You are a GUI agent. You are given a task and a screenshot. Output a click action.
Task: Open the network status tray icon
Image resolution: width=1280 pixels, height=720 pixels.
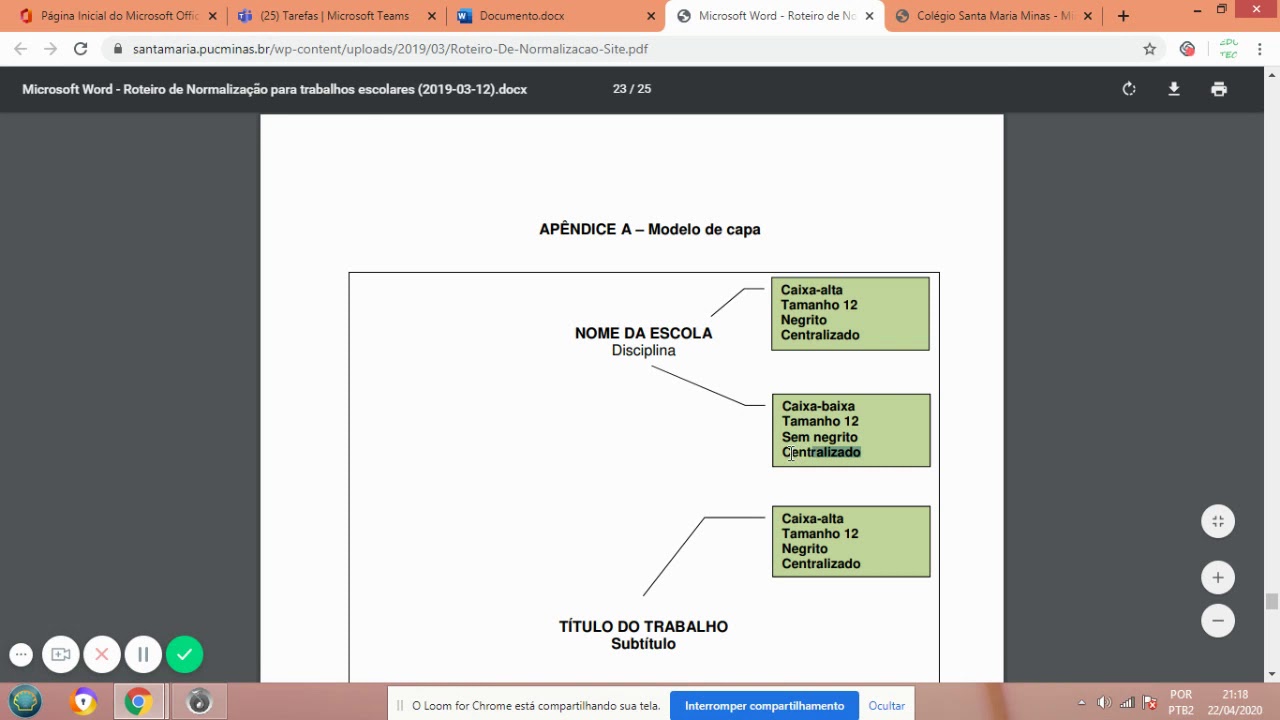1127,702
